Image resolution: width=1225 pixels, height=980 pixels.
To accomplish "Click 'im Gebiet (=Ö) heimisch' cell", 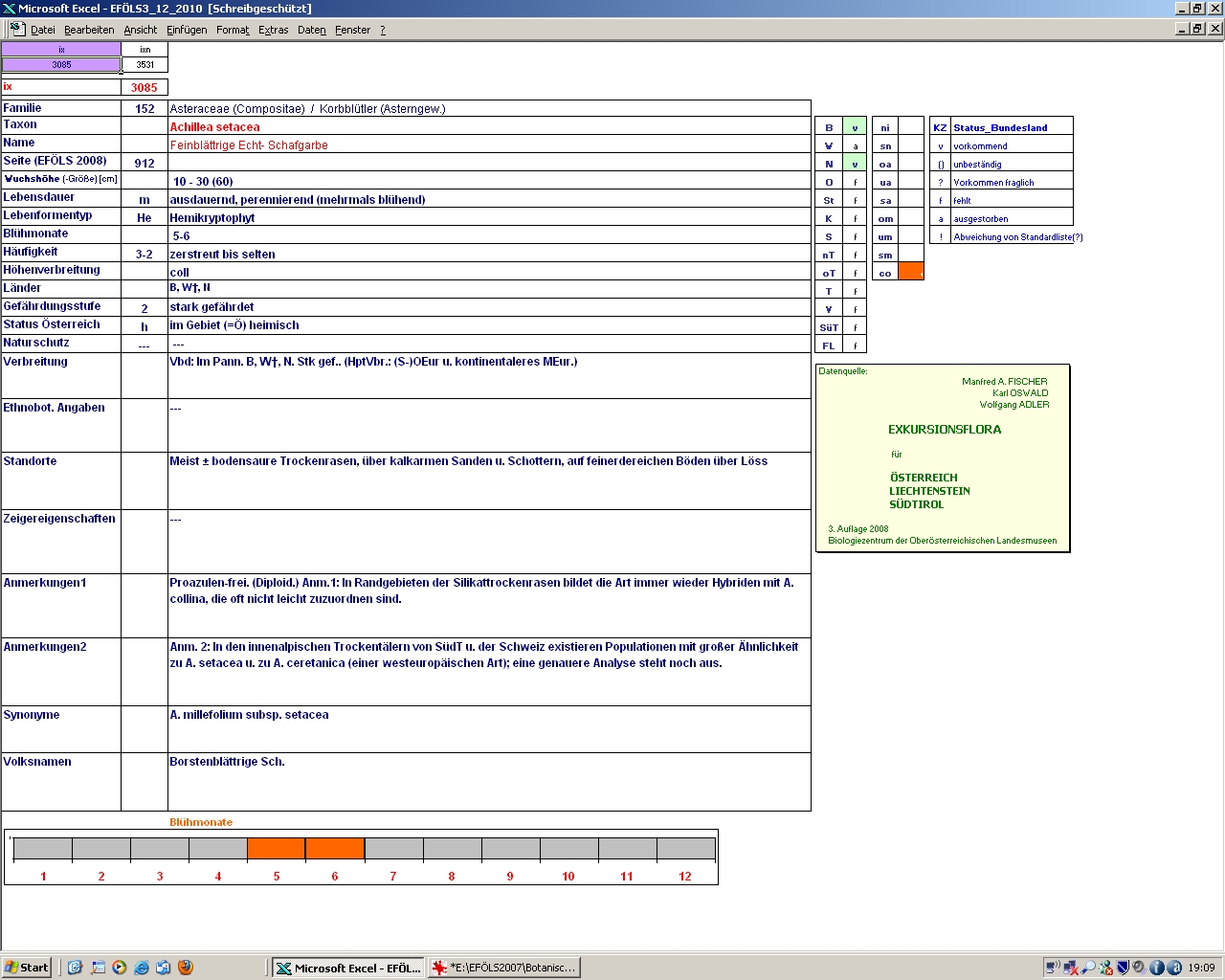I will click(x=489, y=325).
